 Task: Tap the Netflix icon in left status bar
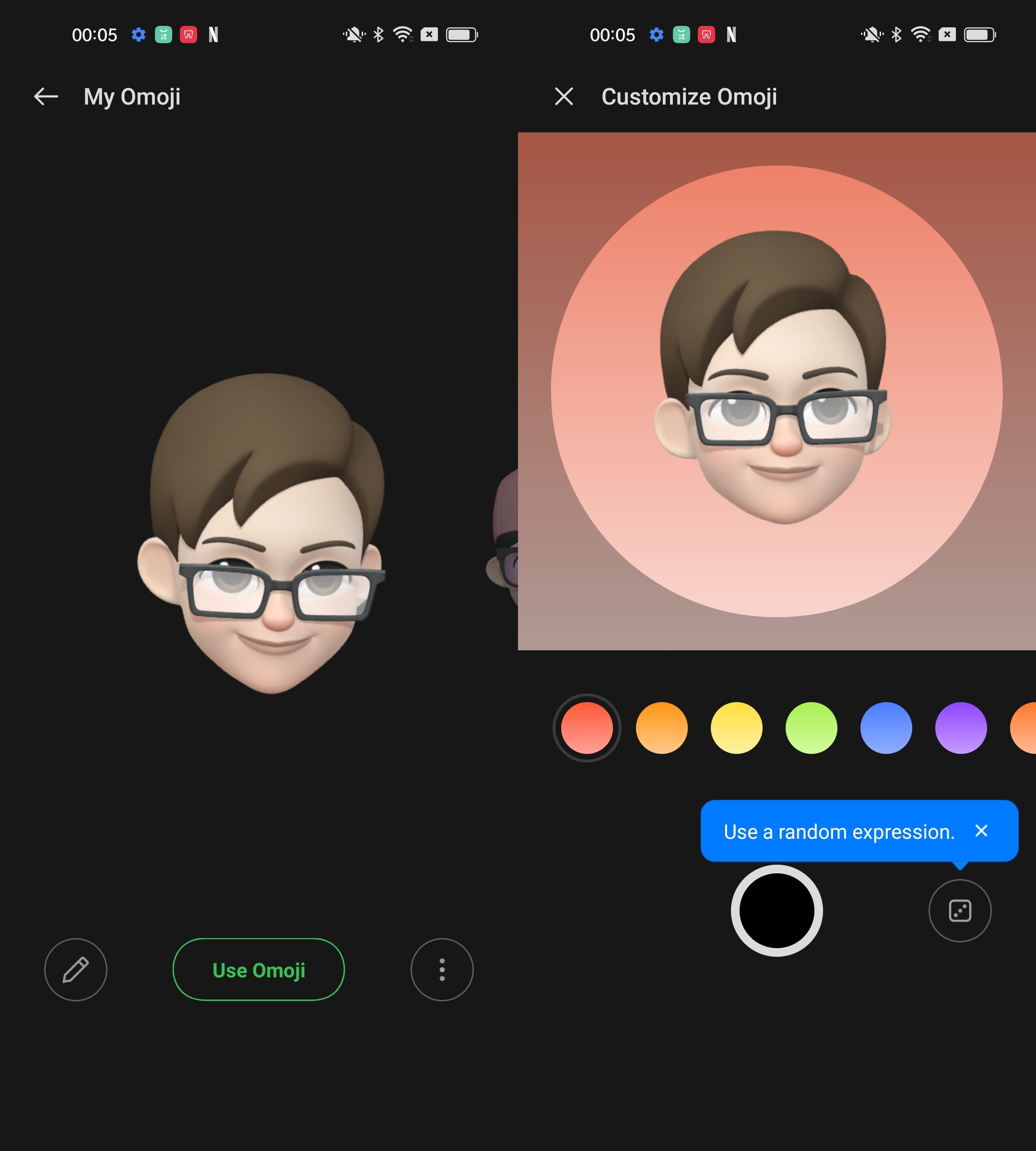[213, 35]
